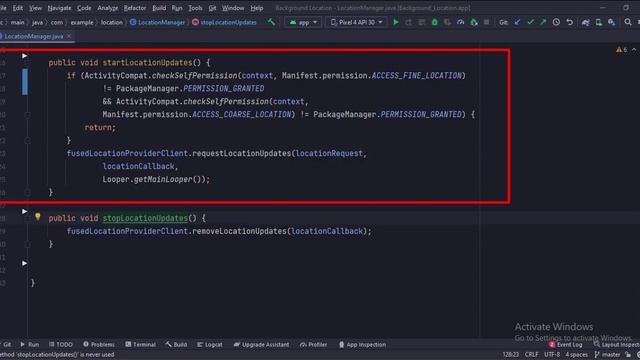The width and height of the screenshot is (640, 360).
Task: Click the Make Project hammer icon
Action: pyautogui.click(x=271, y=22)
